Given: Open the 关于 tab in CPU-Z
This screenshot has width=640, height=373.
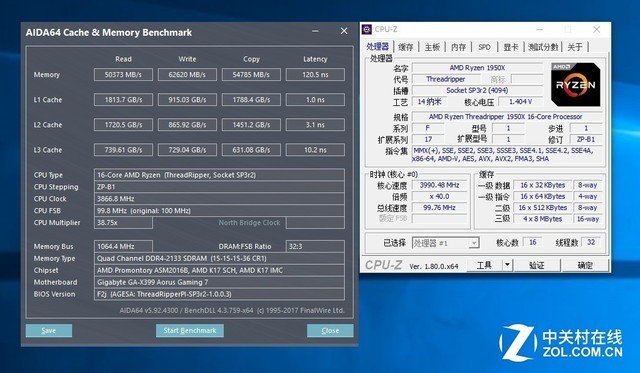Looking at the screenshot, I should [x=575, y=47].
